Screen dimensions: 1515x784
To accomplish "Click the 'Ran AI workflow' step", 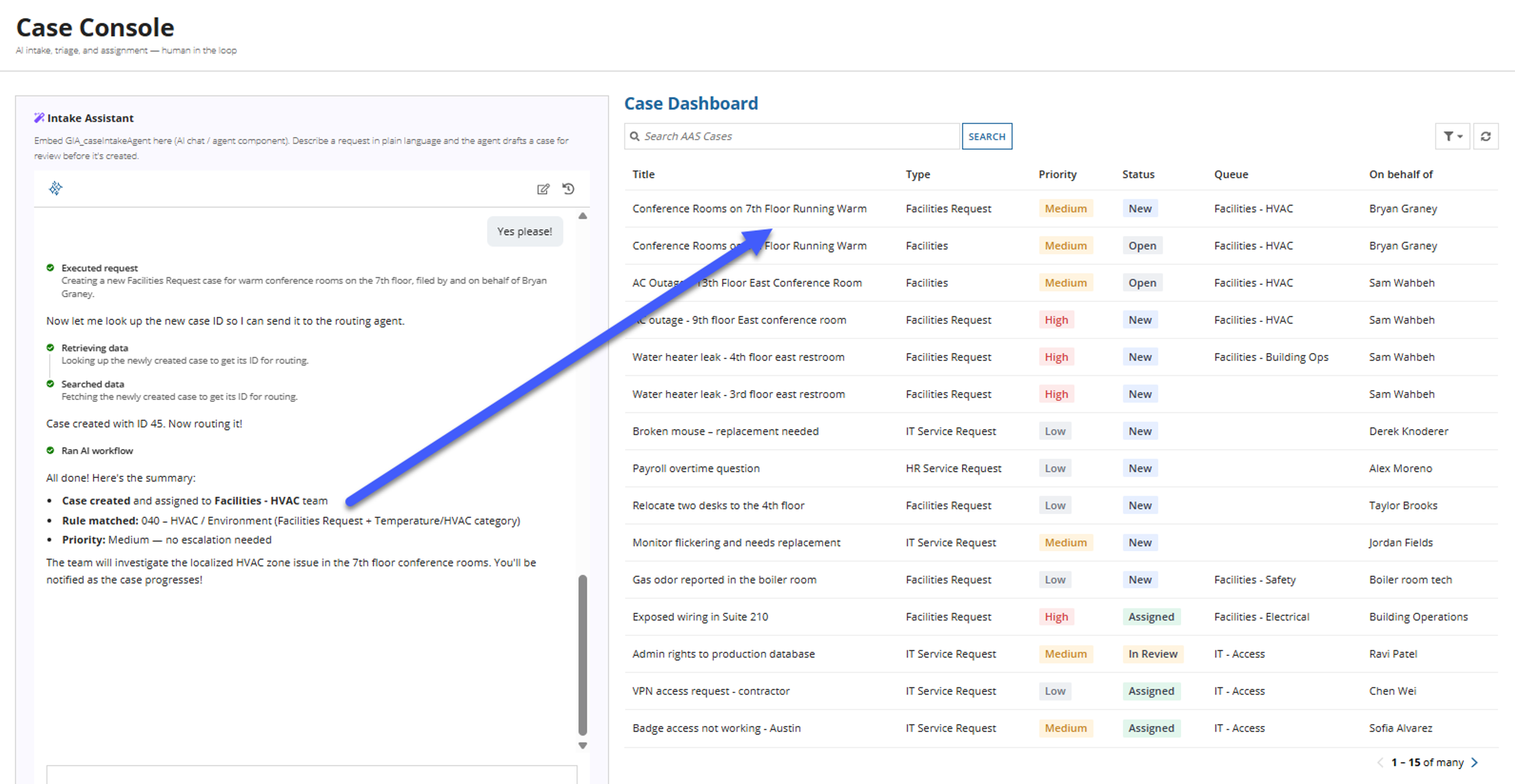I will tap(97, 450).
